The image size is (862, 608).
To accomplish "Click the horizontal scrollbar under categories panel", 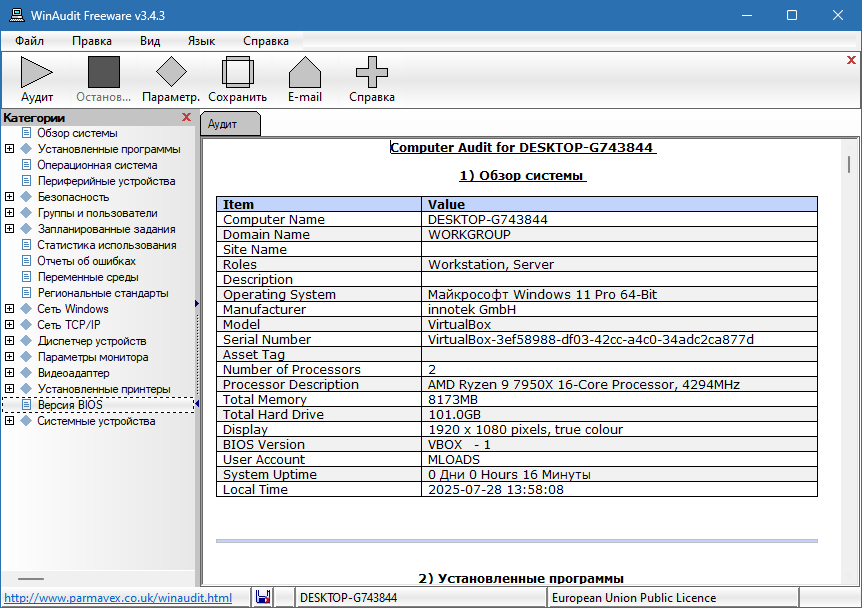I will point(31,579).
